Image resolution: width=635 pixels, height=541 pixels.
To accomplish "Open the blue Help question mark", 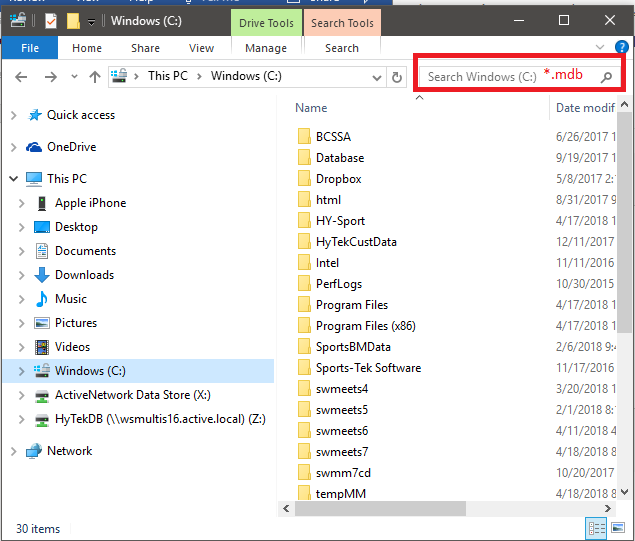I will point(621,47).
